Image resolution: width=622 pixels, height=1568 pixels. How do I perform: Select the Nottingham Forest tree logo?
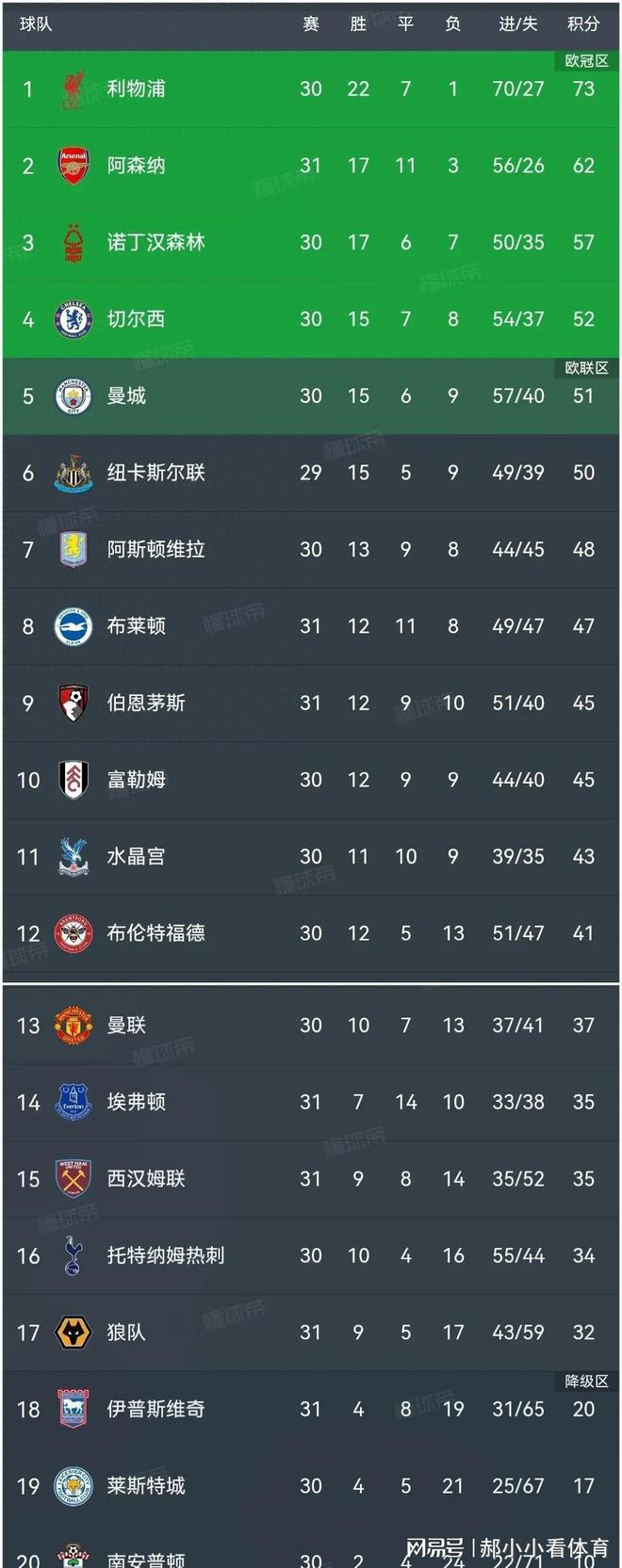(x=73, y=243)
